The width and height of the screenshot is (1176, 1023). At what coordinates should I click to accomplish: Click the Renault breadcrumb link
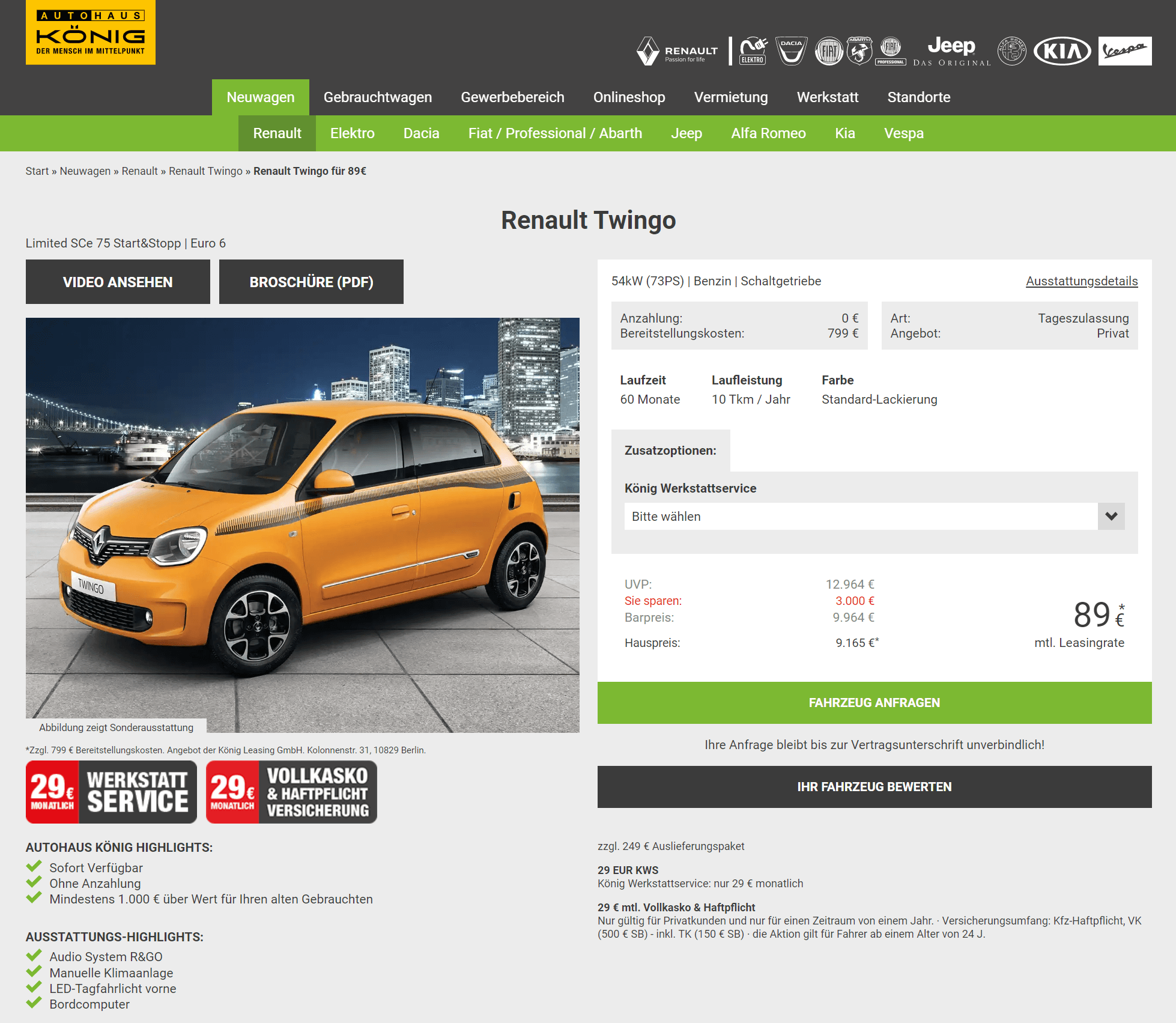[139, 171]
